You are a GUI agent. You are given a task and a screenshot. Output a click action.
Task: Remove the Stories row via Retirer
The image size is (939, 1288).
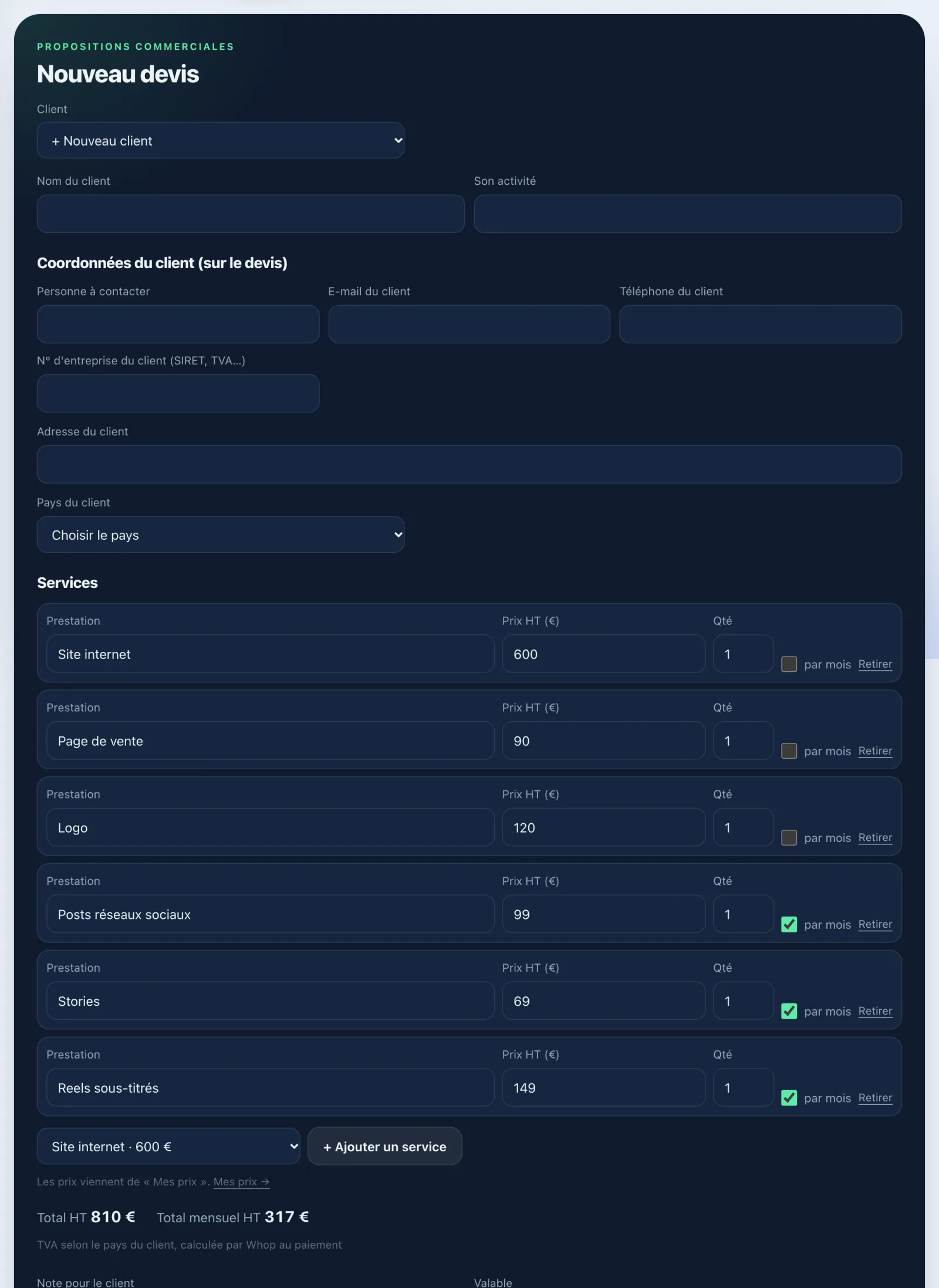click(x=875, y=1012)
